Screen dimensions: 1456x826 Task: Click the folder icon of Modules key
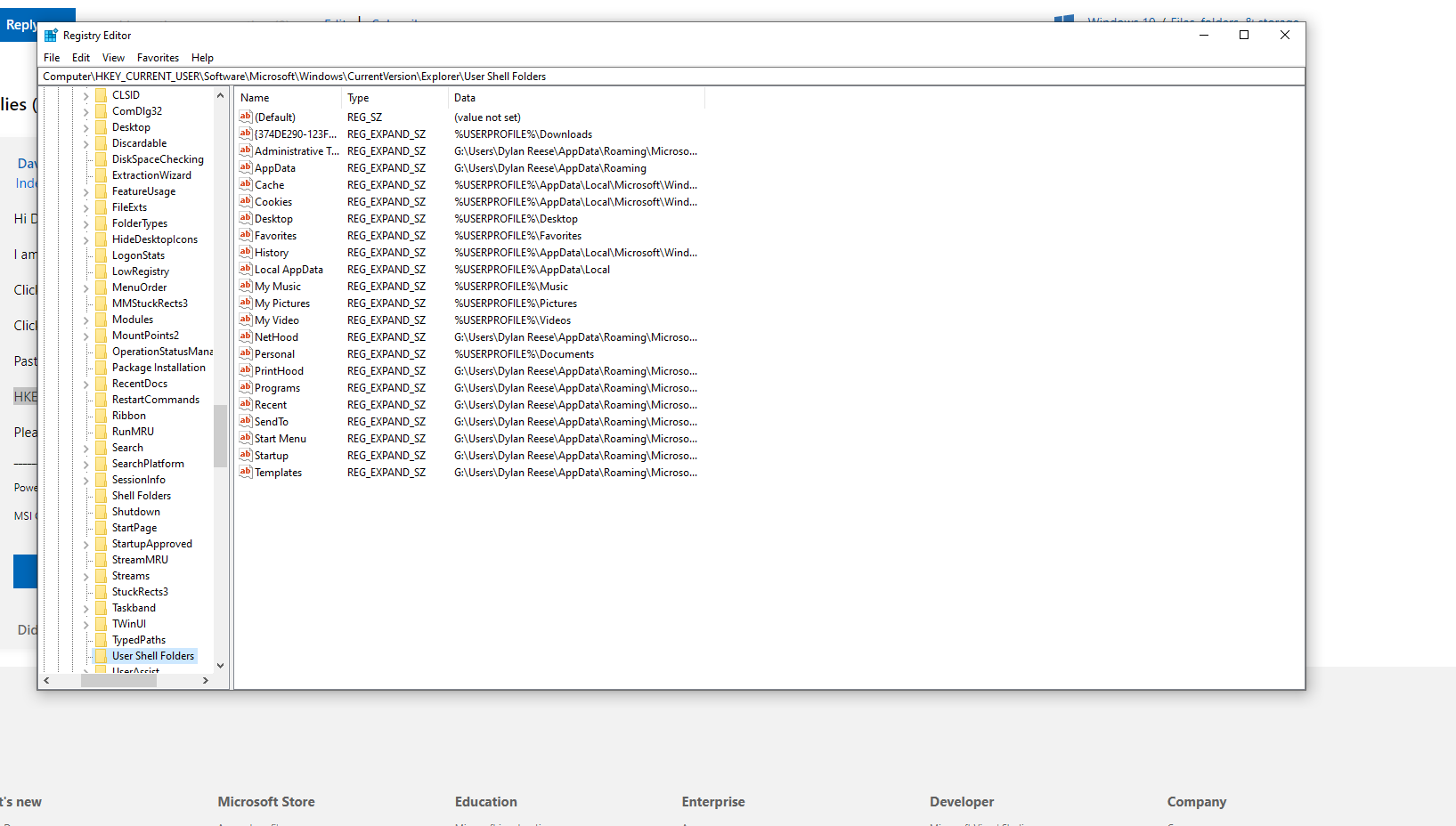click(101, 320)
